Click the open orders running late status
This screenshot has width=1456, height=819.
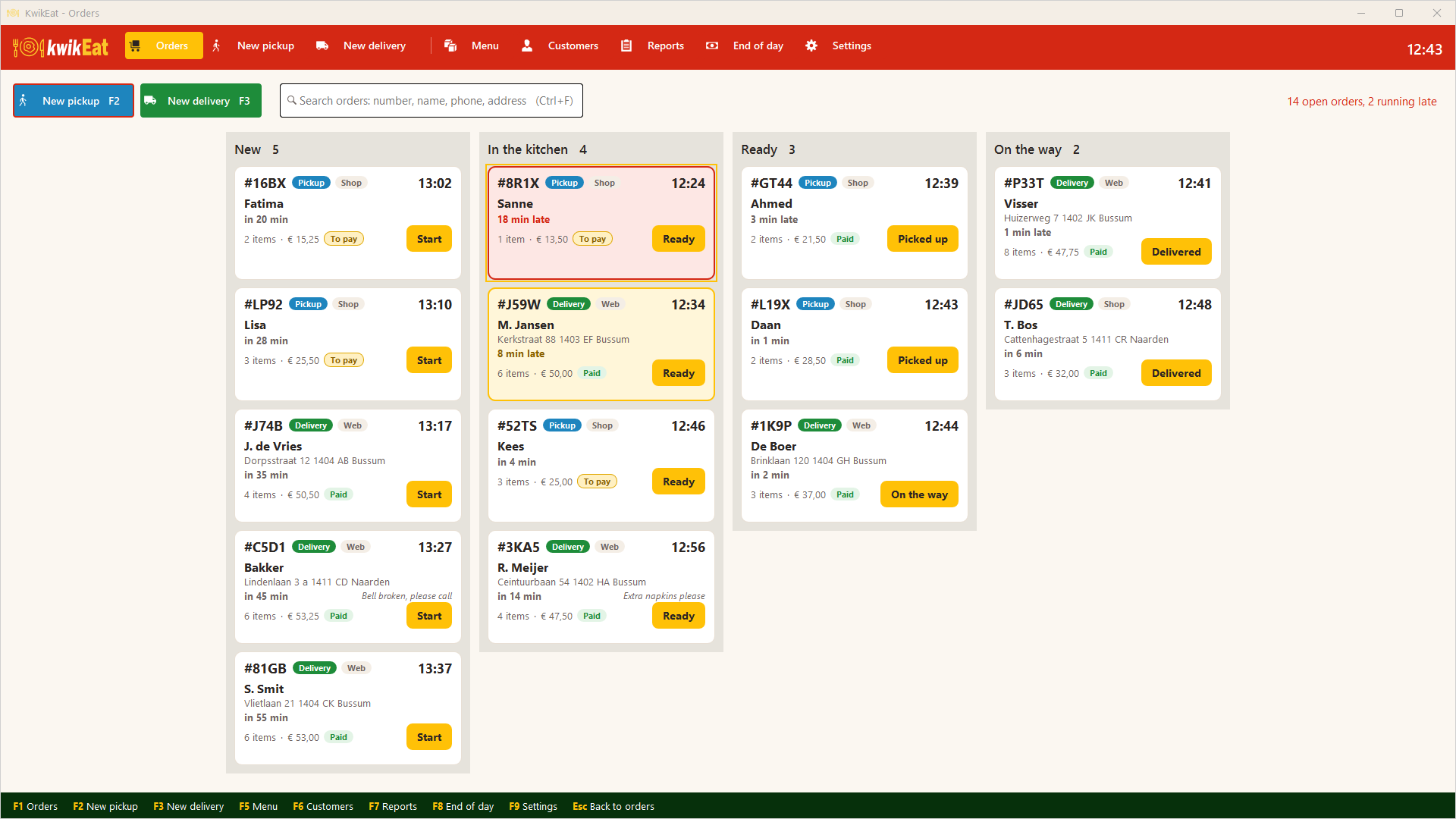(1361, 101)
